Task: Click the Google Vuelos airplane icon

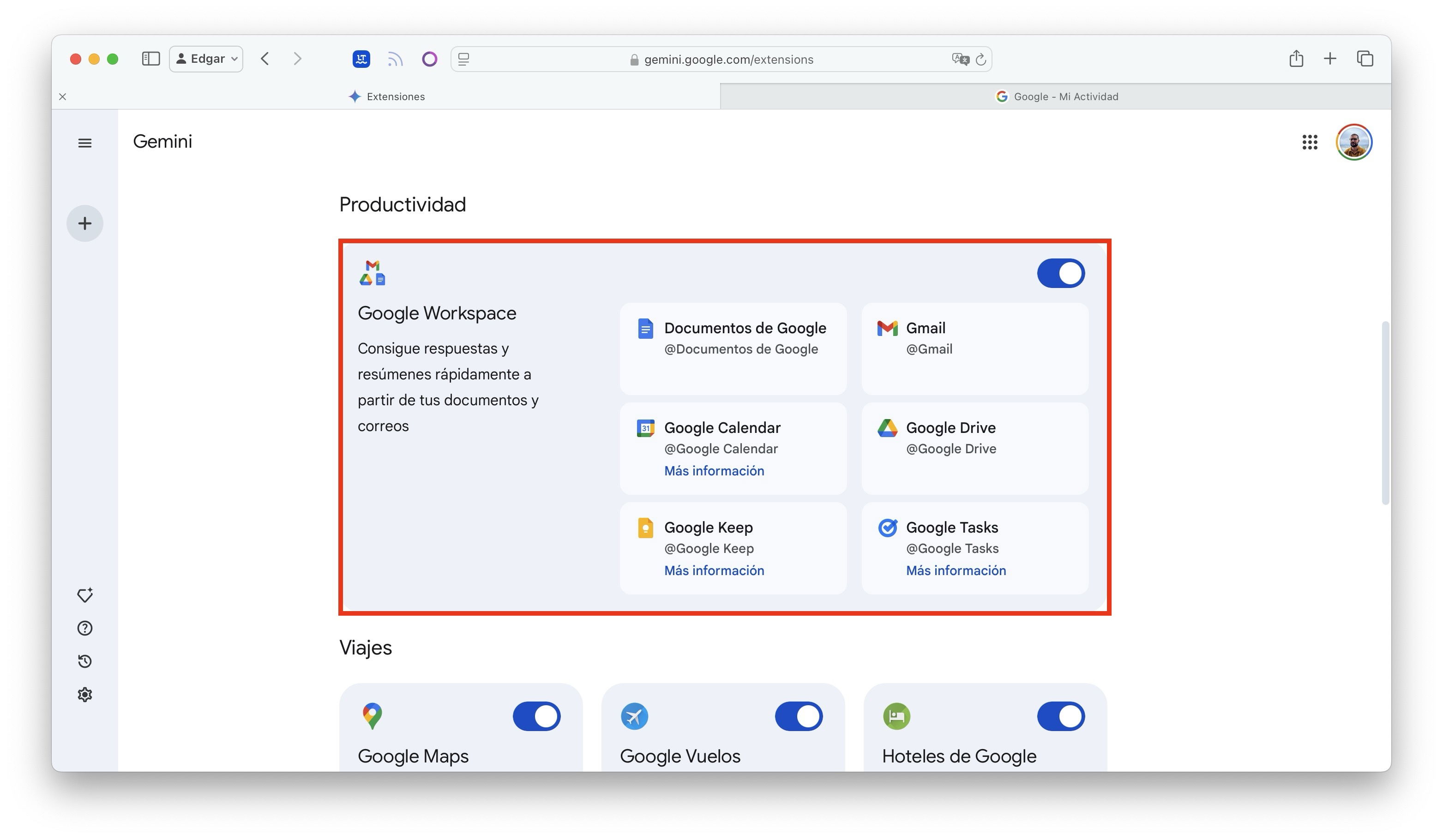Action: tap(634, 716)
